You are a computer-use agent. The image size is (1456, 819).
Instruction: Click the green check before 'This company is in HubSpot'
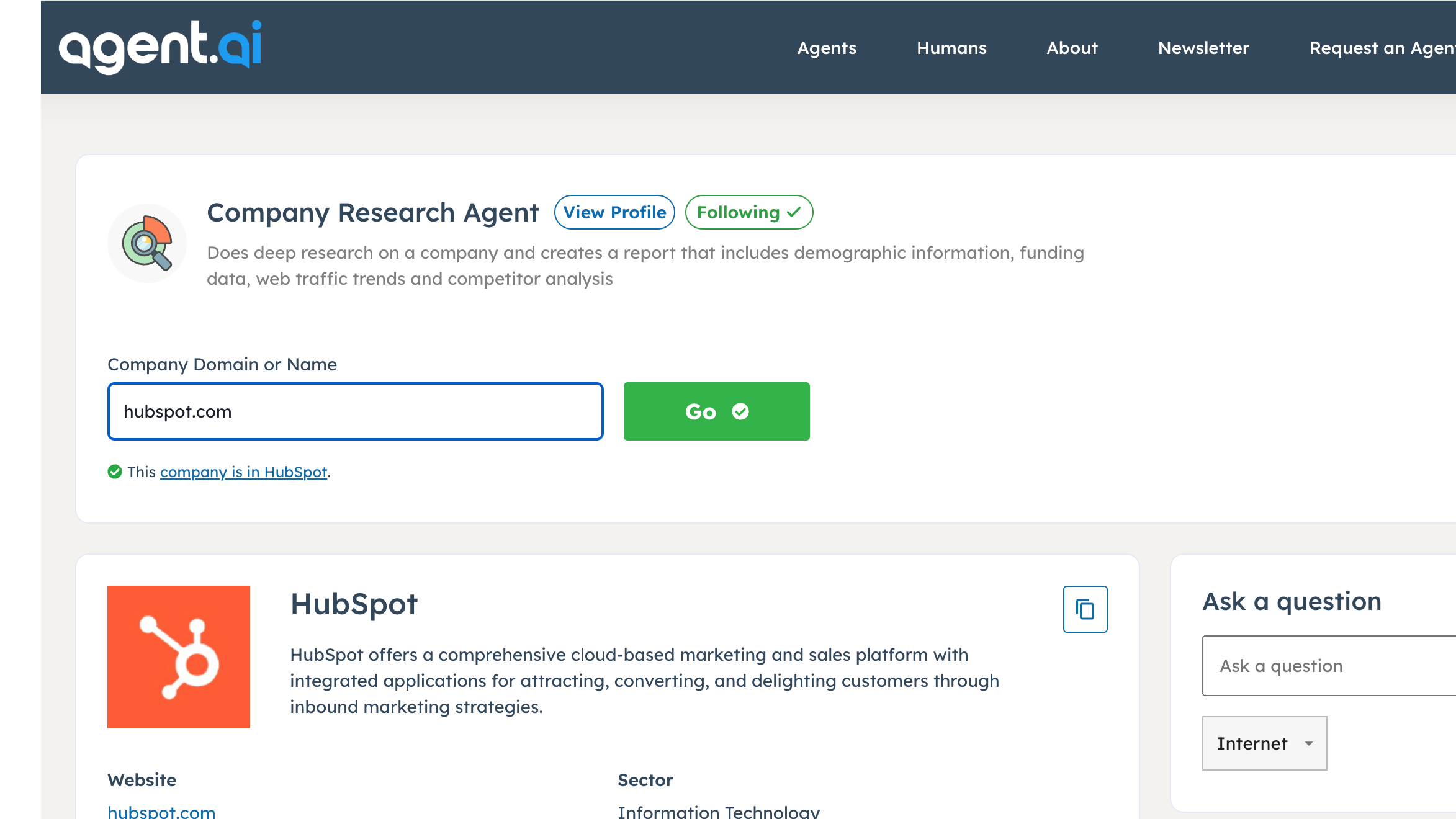[115, 472]
